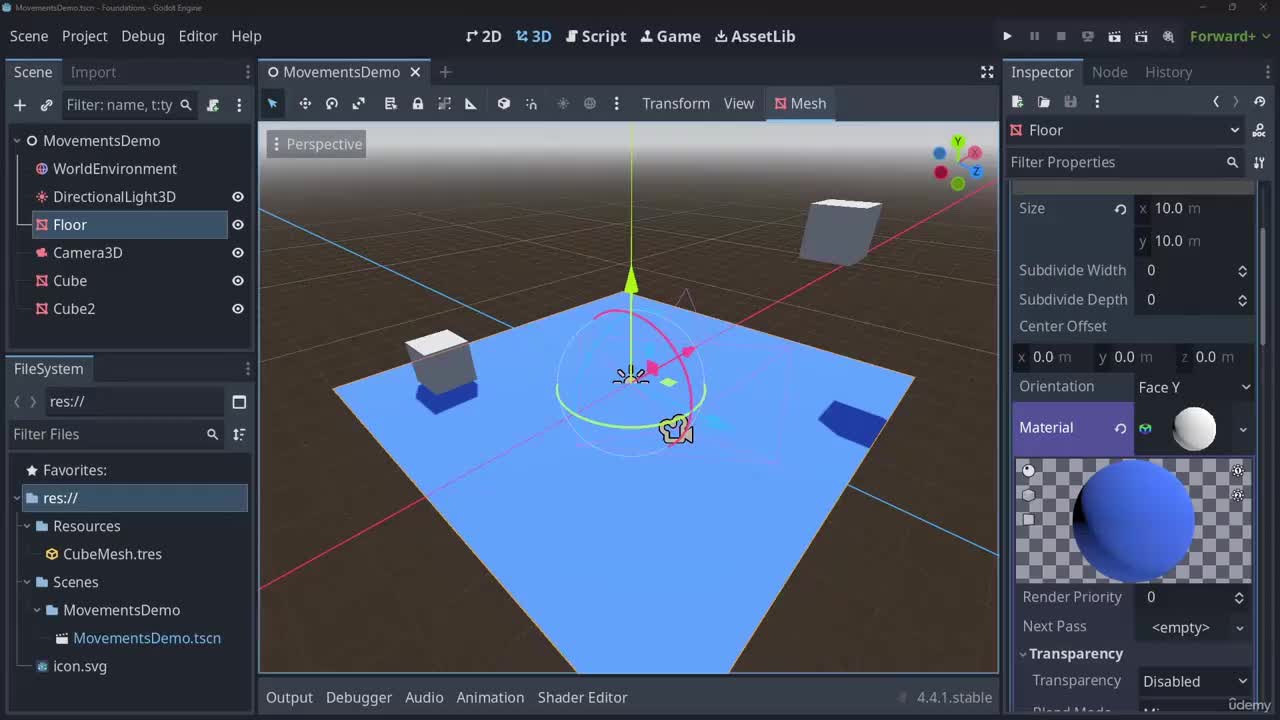Toggle FileSystem split mode icon
This screenshot has height=720, width=1280.
point(239,402)
